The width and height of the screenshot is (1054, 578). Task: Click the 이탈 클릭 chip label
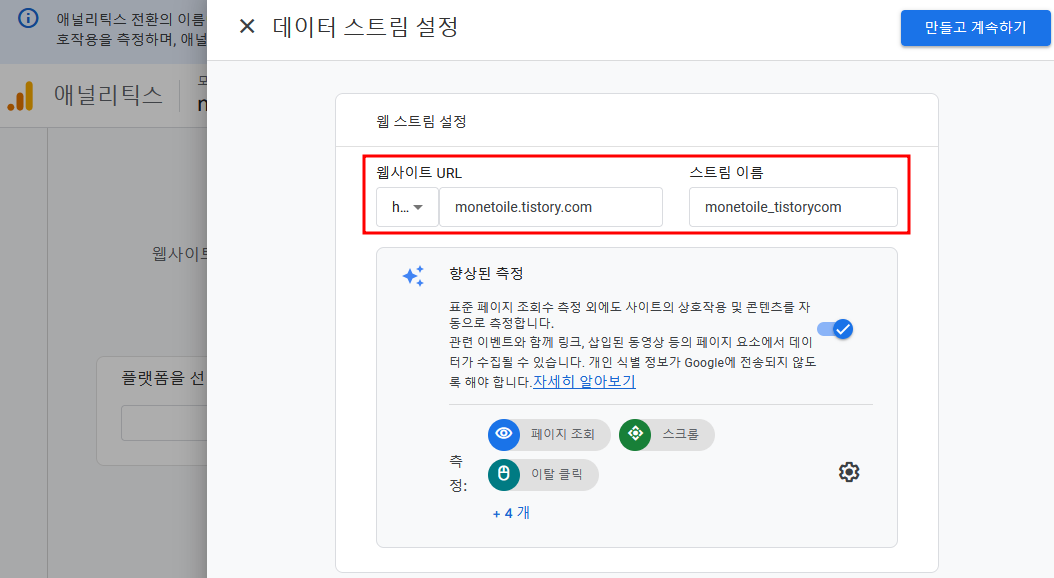pos(557,474)
